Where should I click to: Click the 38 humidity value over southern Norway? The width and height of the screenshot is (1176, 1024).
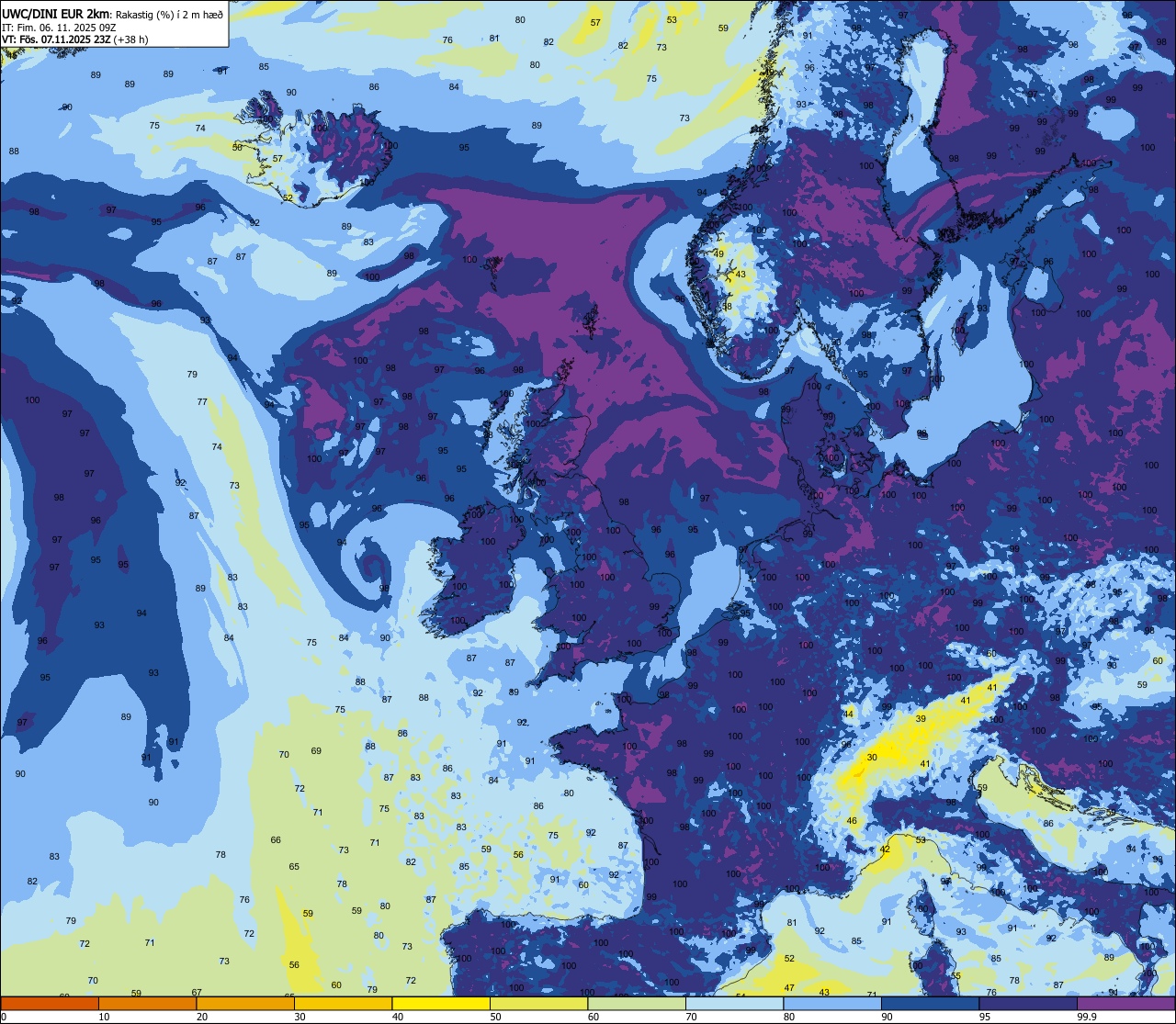click(727, 307)
